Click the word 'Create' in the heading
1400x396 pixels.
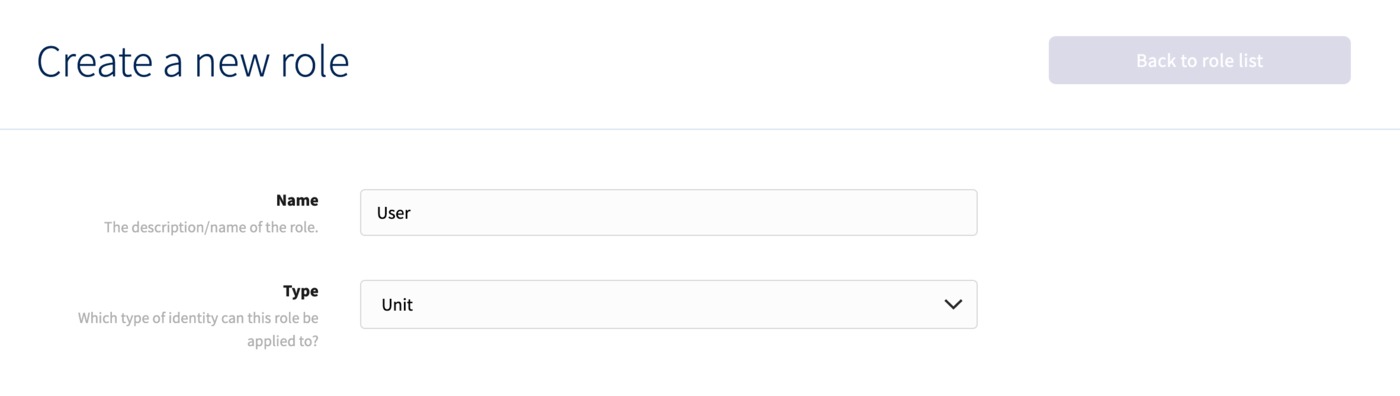(x=93, y=62)
